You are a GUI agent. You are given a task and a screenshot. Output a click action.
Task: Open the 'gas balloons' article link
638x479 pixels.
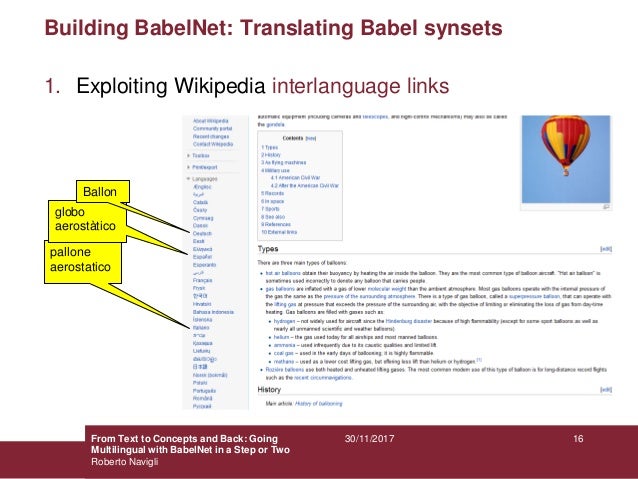point(280,289)
